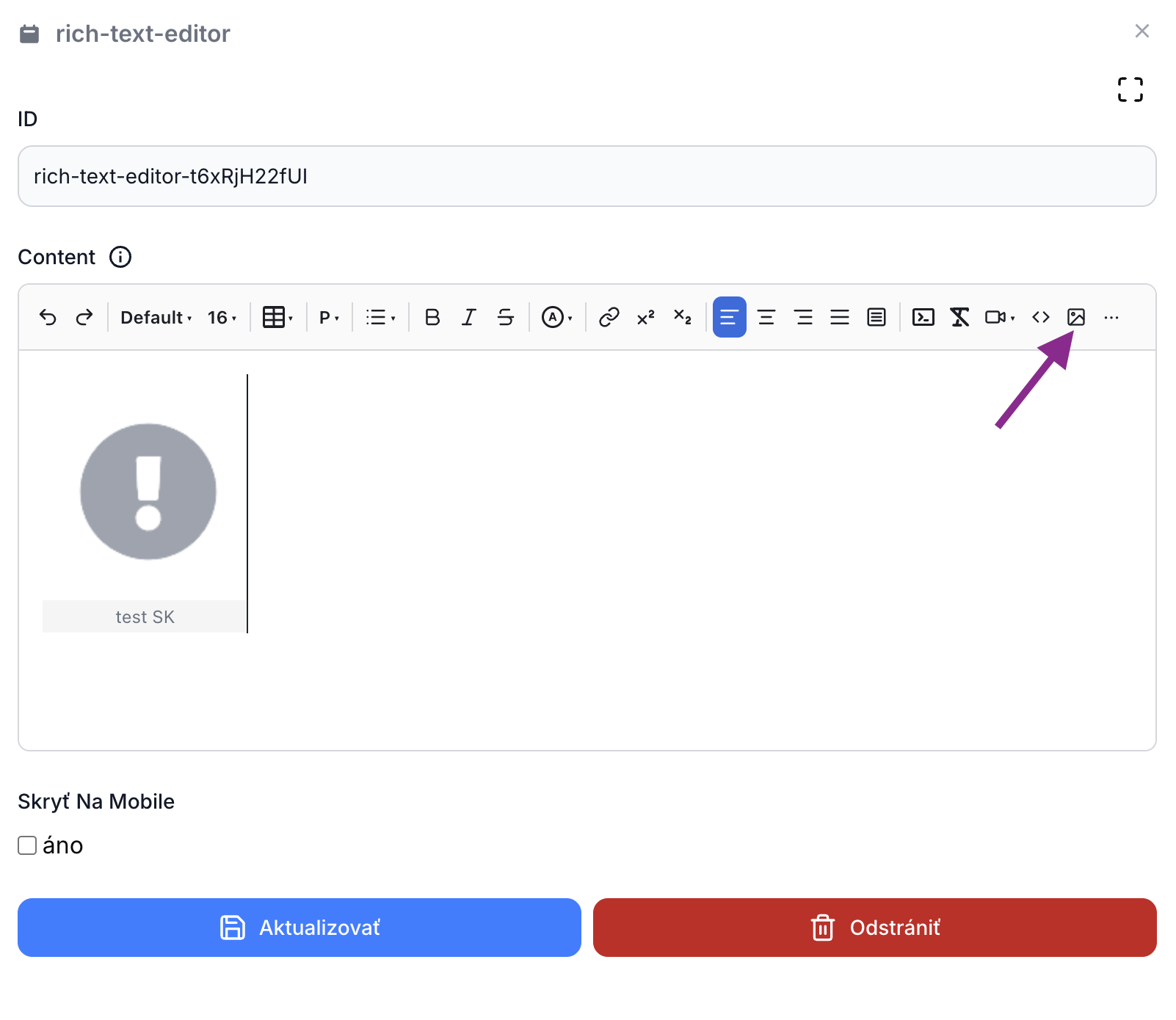The image size is (1176, 1020).
Task: Toggle strikethrough formatting
Action: [506, 317]
